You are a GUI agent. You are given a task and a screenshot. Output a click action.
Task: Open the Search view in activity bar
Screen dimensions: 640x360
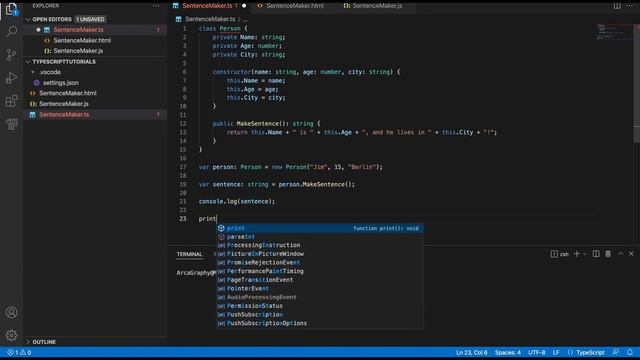point(11,31)
